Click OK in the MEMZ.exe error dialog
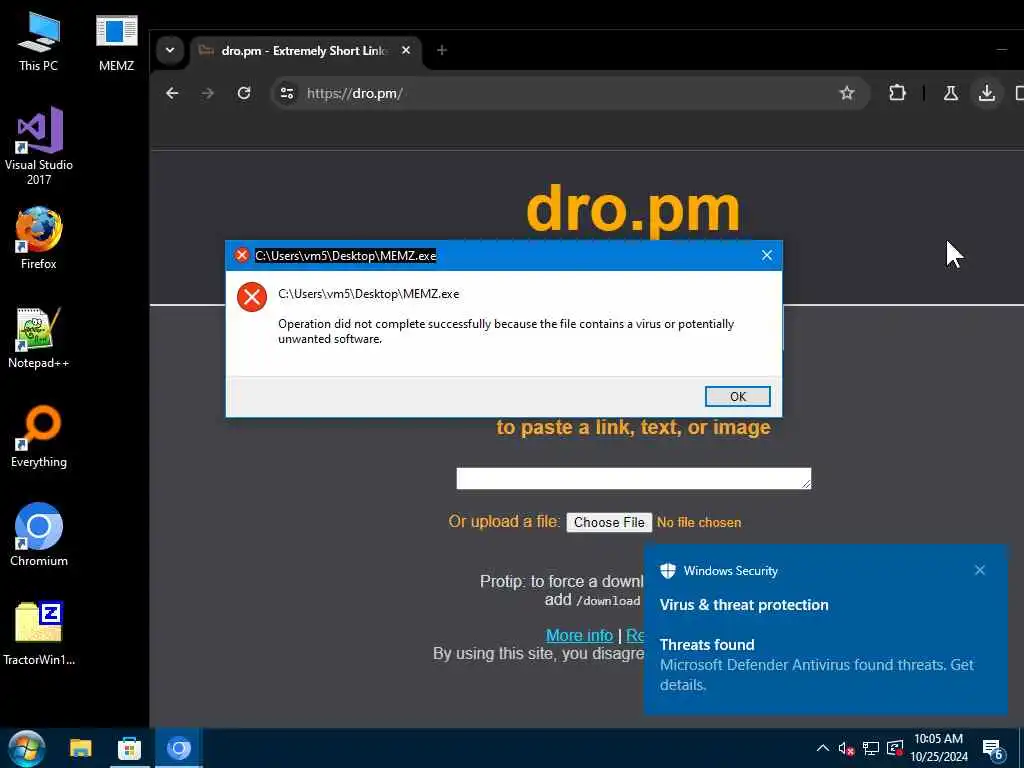Image resolution: width=1024 pixels, height=768 pixels. tap(737, 396)
